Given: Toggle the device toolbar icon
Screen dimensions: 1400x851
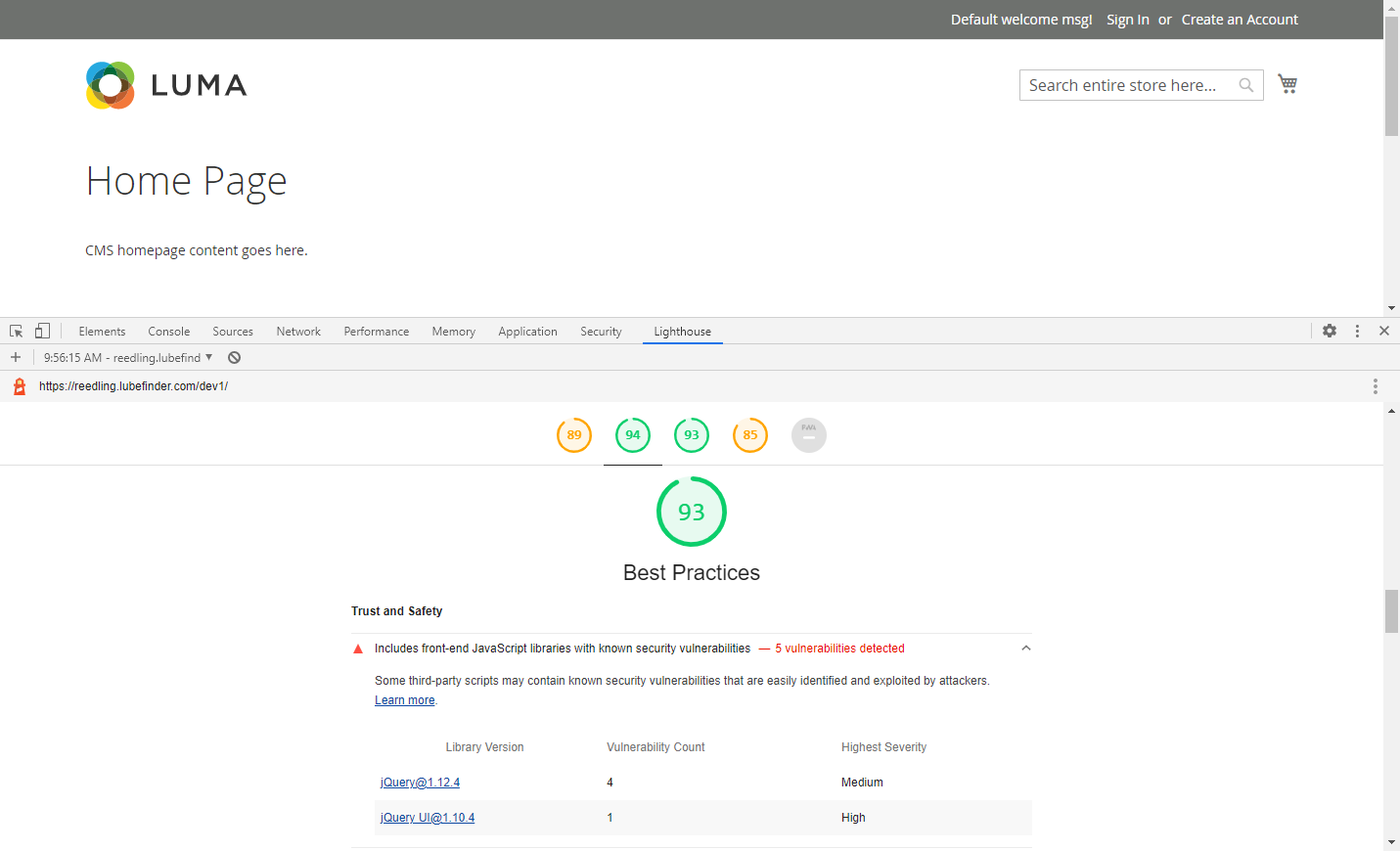Looking at the screenshot, I should point(42,331).
